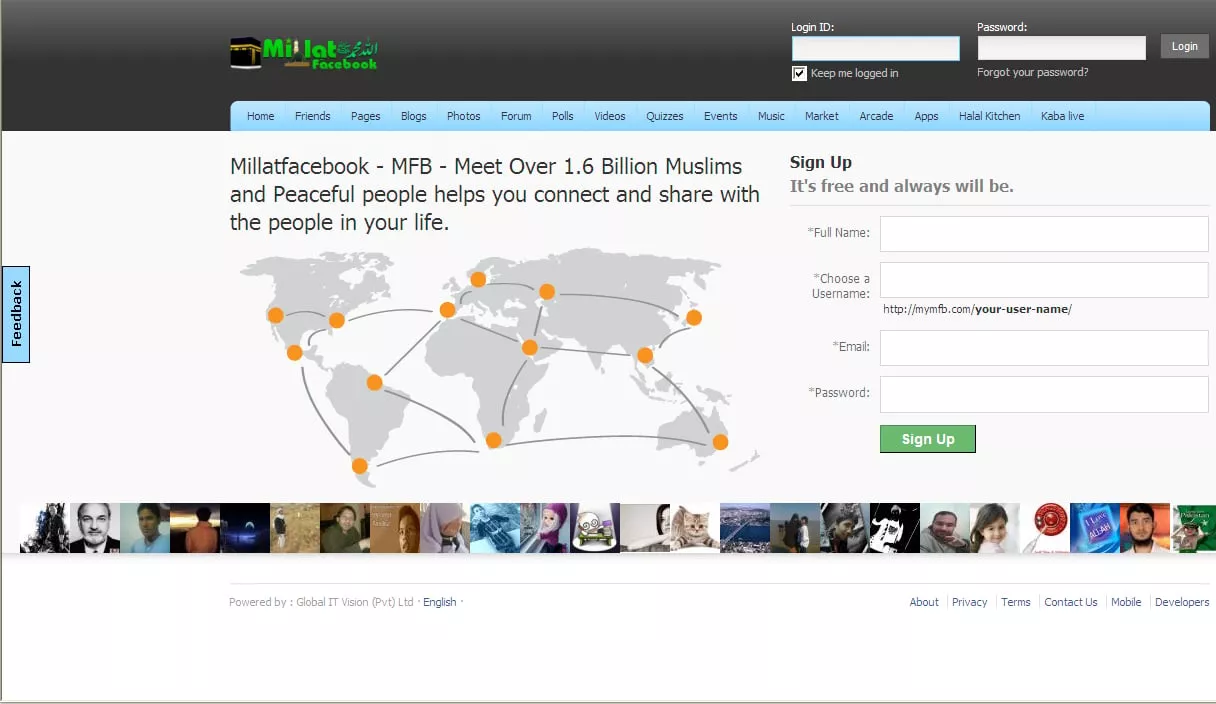Click the Full Name sign-up field
This screenshot has height=704, width=1216.
point(1044,233)
